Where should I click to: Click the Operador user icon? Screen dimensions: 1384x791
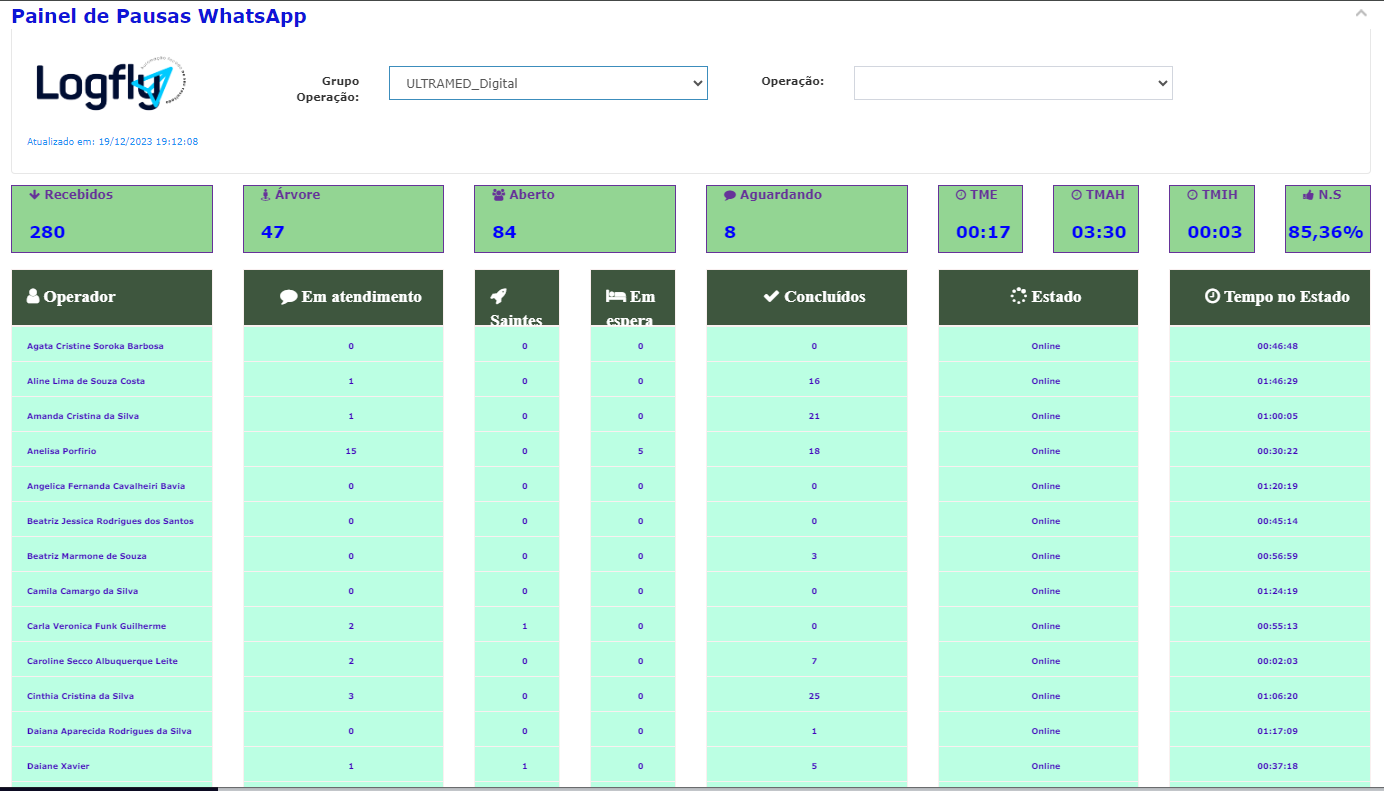coord(33,296)
